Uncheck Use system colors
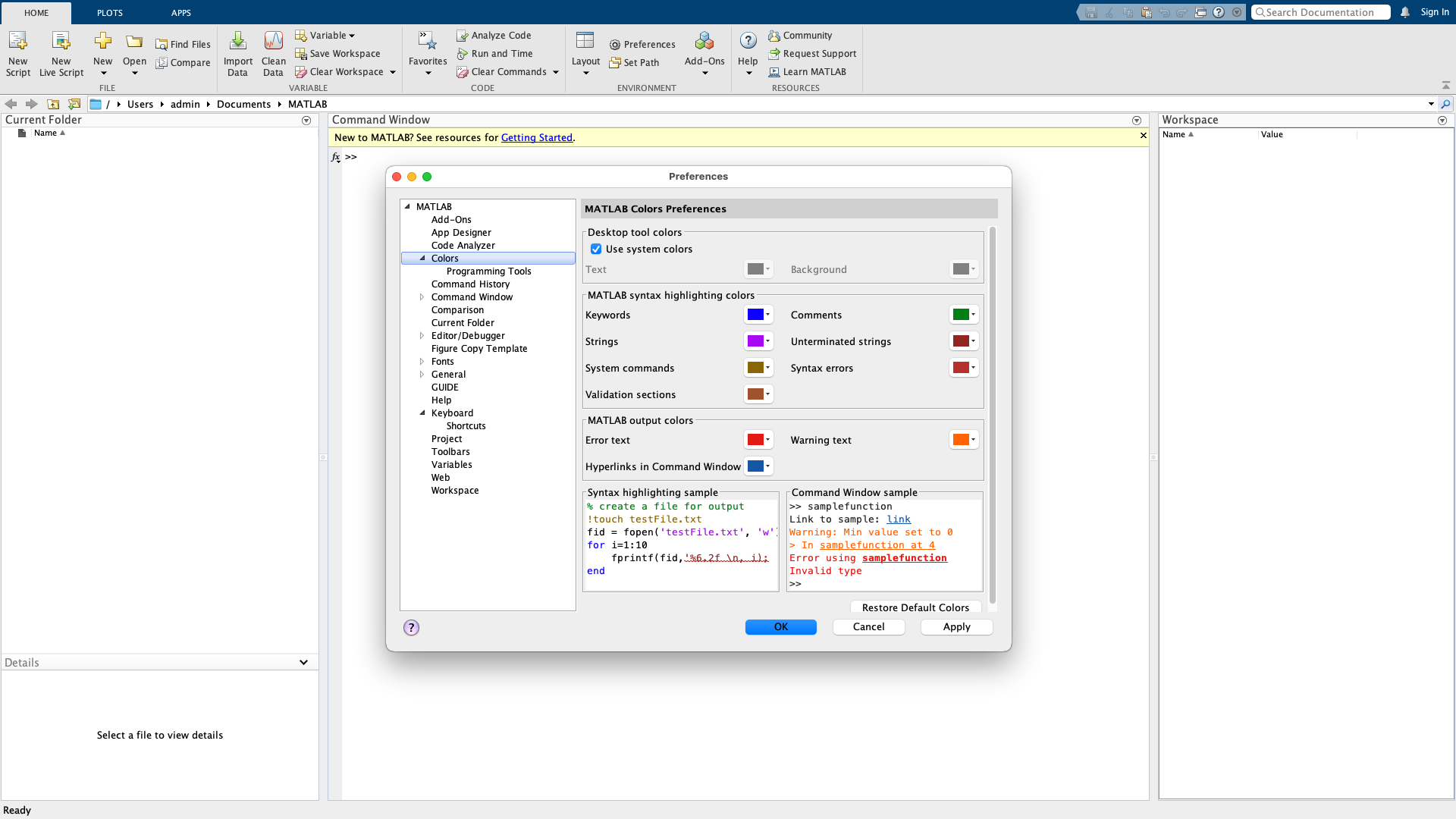The height and width of the screenshot is (819, 1456). [596, 249]
